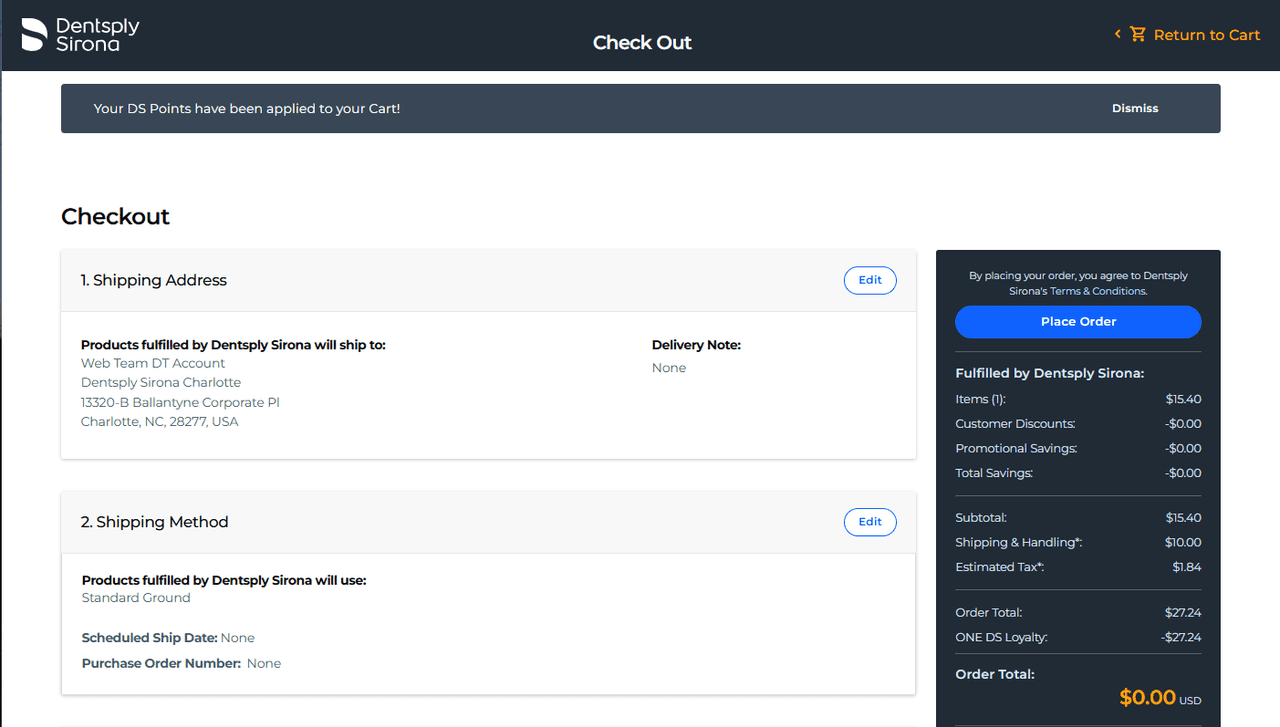Image resolution: width=1280 pixels, height=727 pixels.
Task: Select the '1. Shipping Address' section heading
Action: [154, 280]
